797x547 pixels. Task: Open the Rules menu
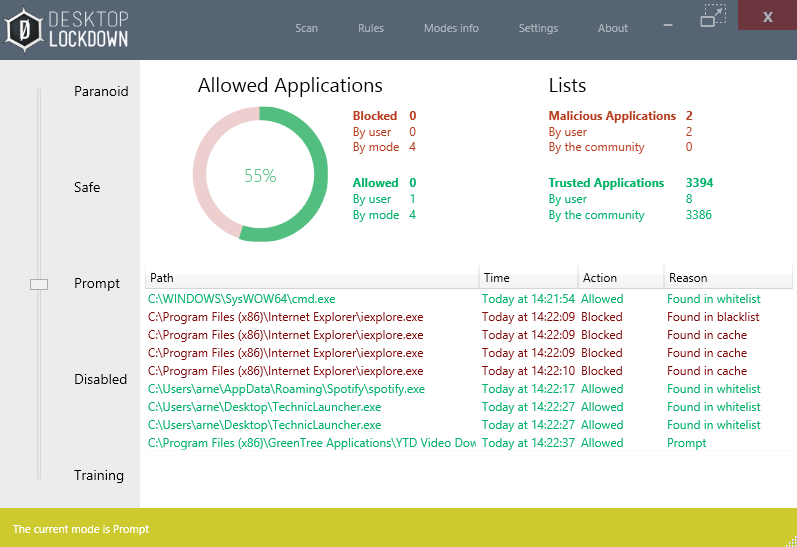tap(371, 28)
